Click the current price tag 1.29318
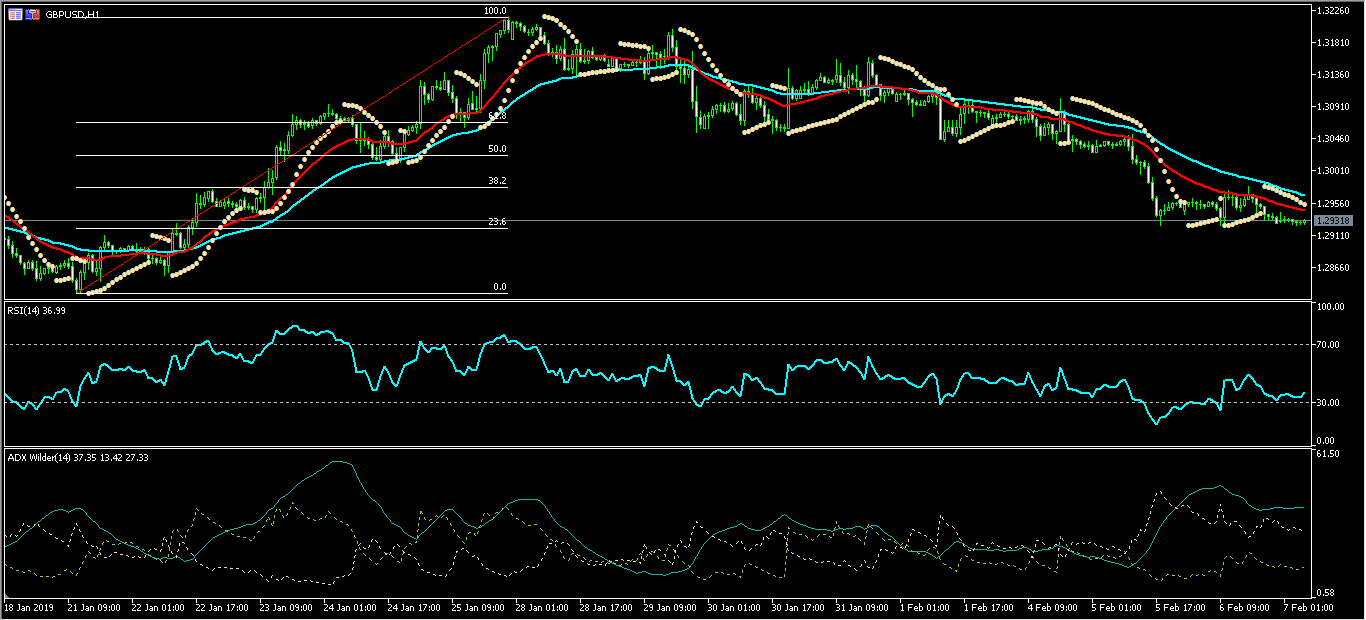 [x=1334, y=220]
